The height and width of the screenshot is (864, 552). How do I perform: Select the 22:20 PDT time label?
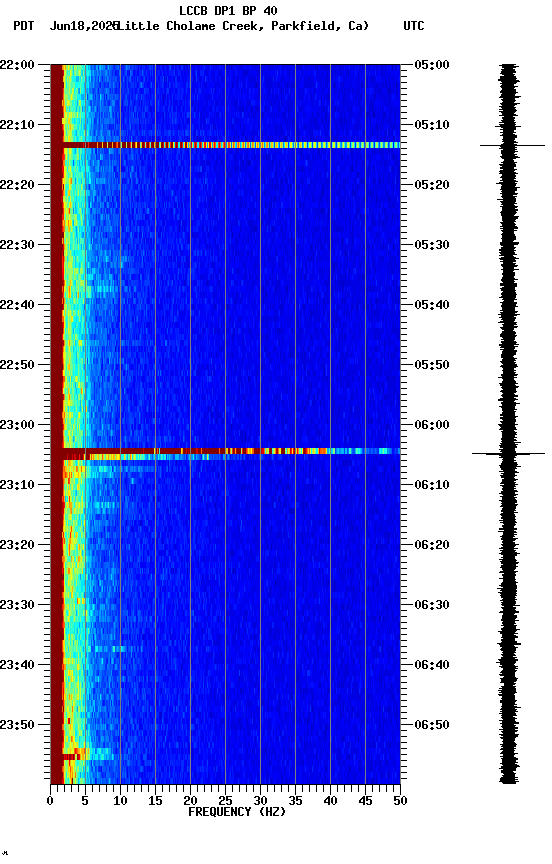pos(17,185)
